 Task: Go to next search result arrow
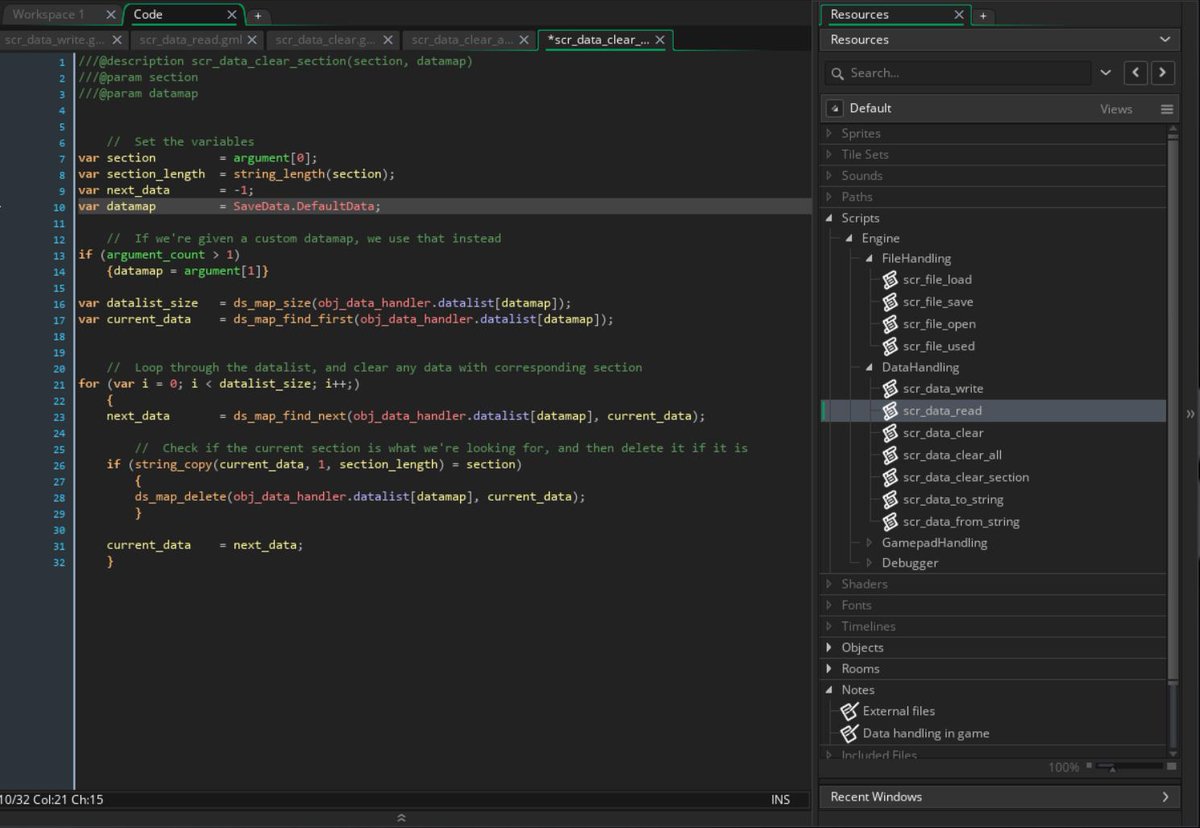(1162, 73)
